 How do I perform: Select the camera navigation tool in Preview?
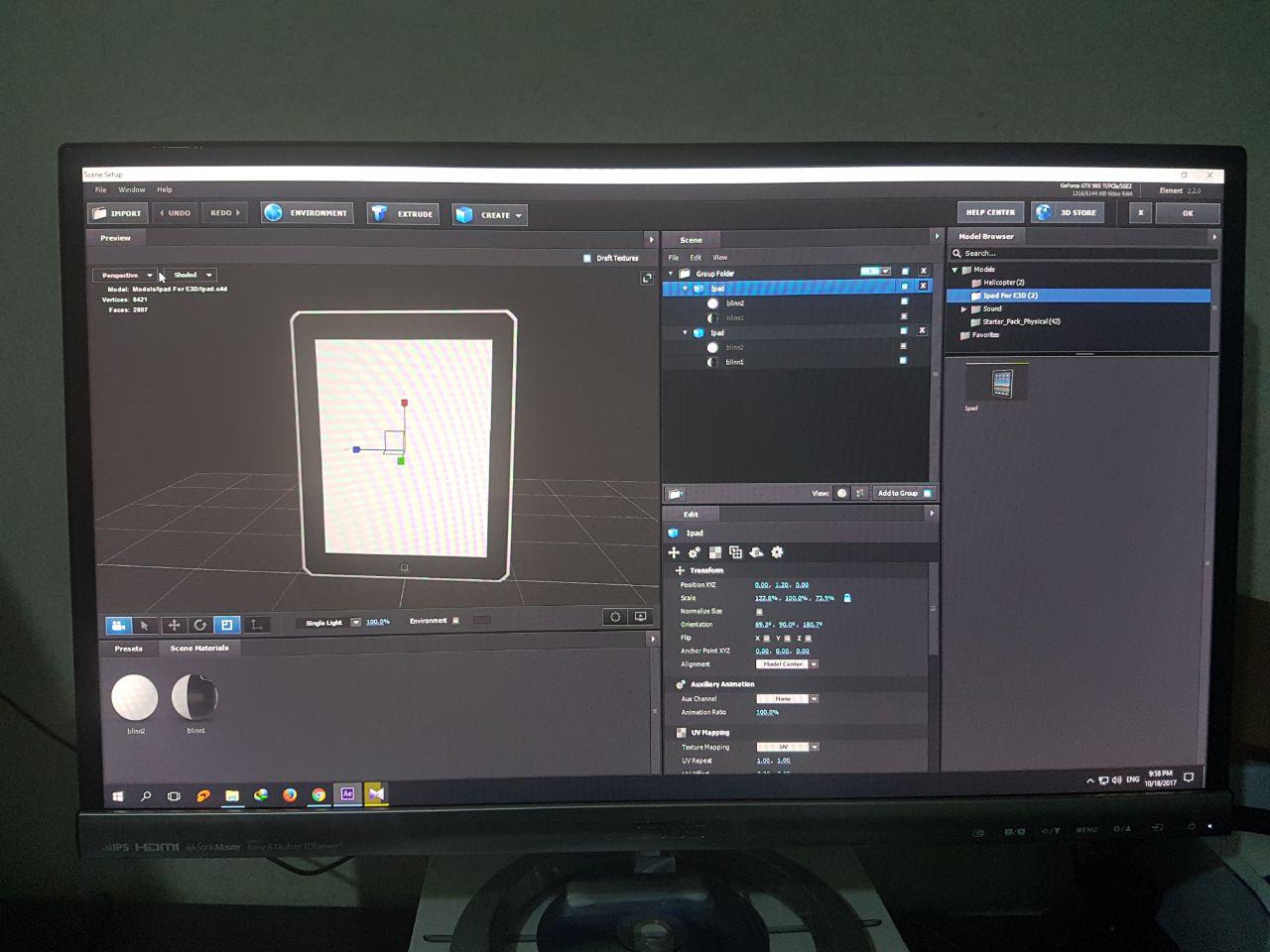[118, 625]
